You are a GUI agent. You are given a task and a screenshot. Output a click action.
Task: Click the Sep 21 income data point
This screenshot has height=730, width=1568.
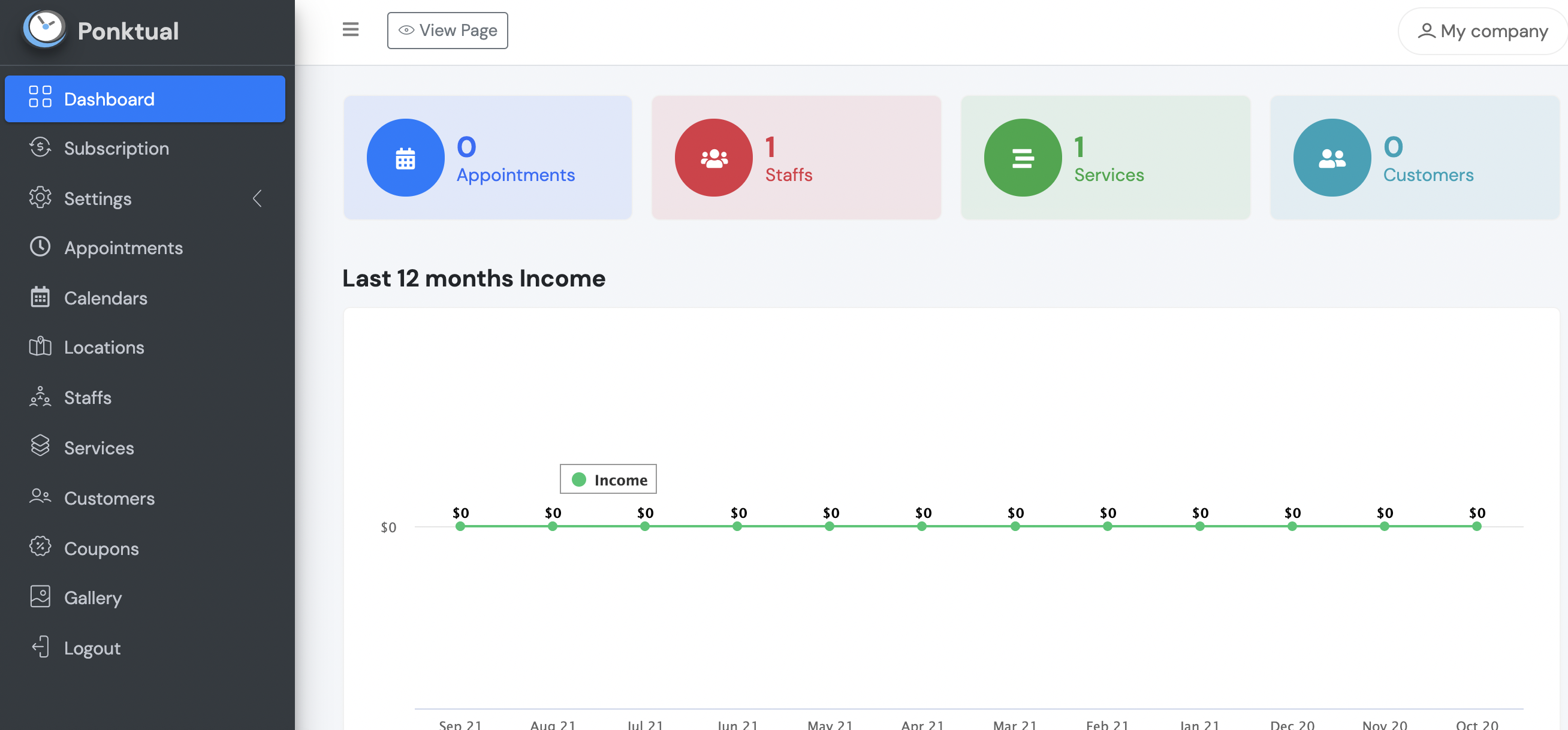460,526
